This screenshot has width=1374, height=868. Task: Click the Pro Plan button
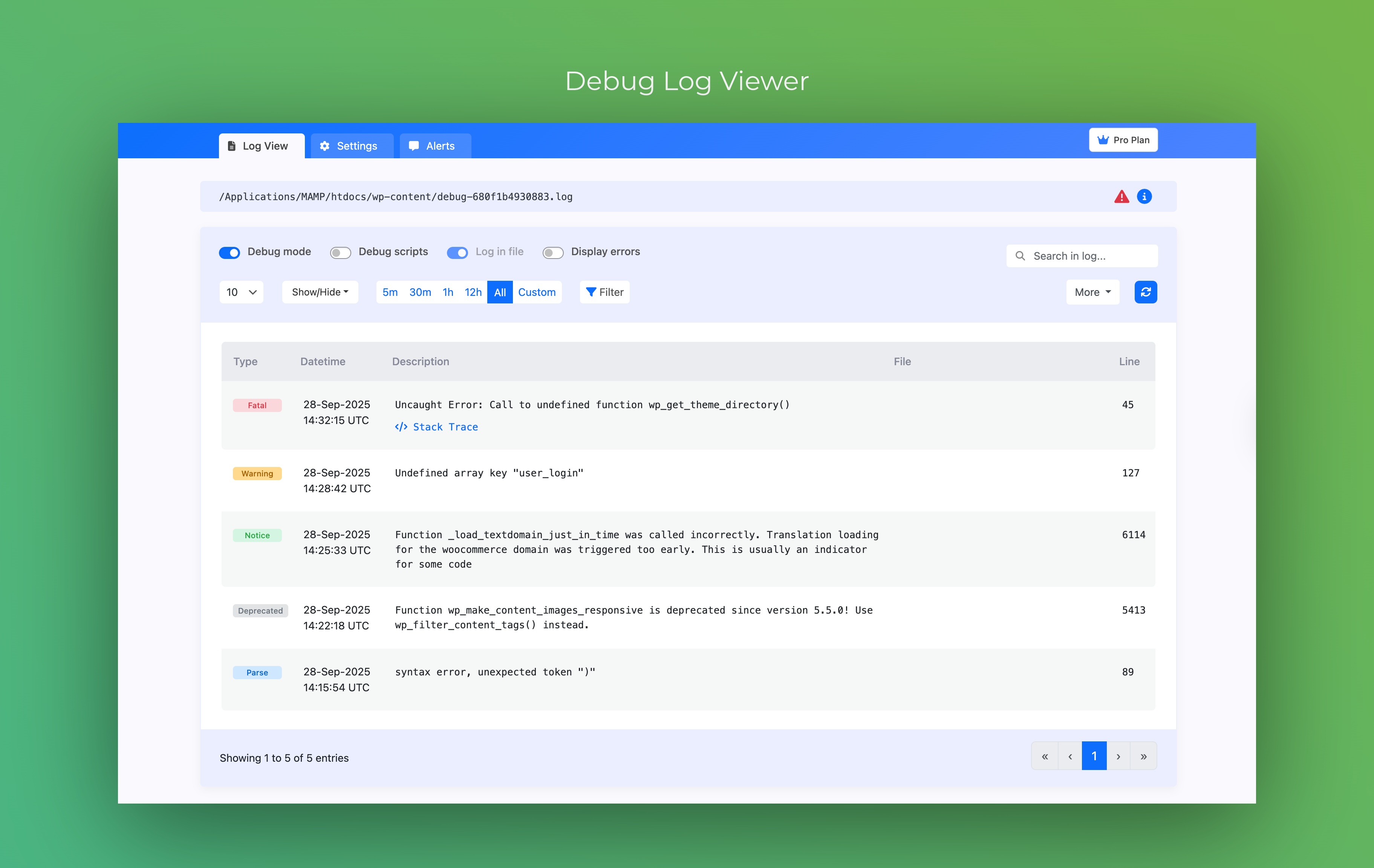tap(1123, 140)
